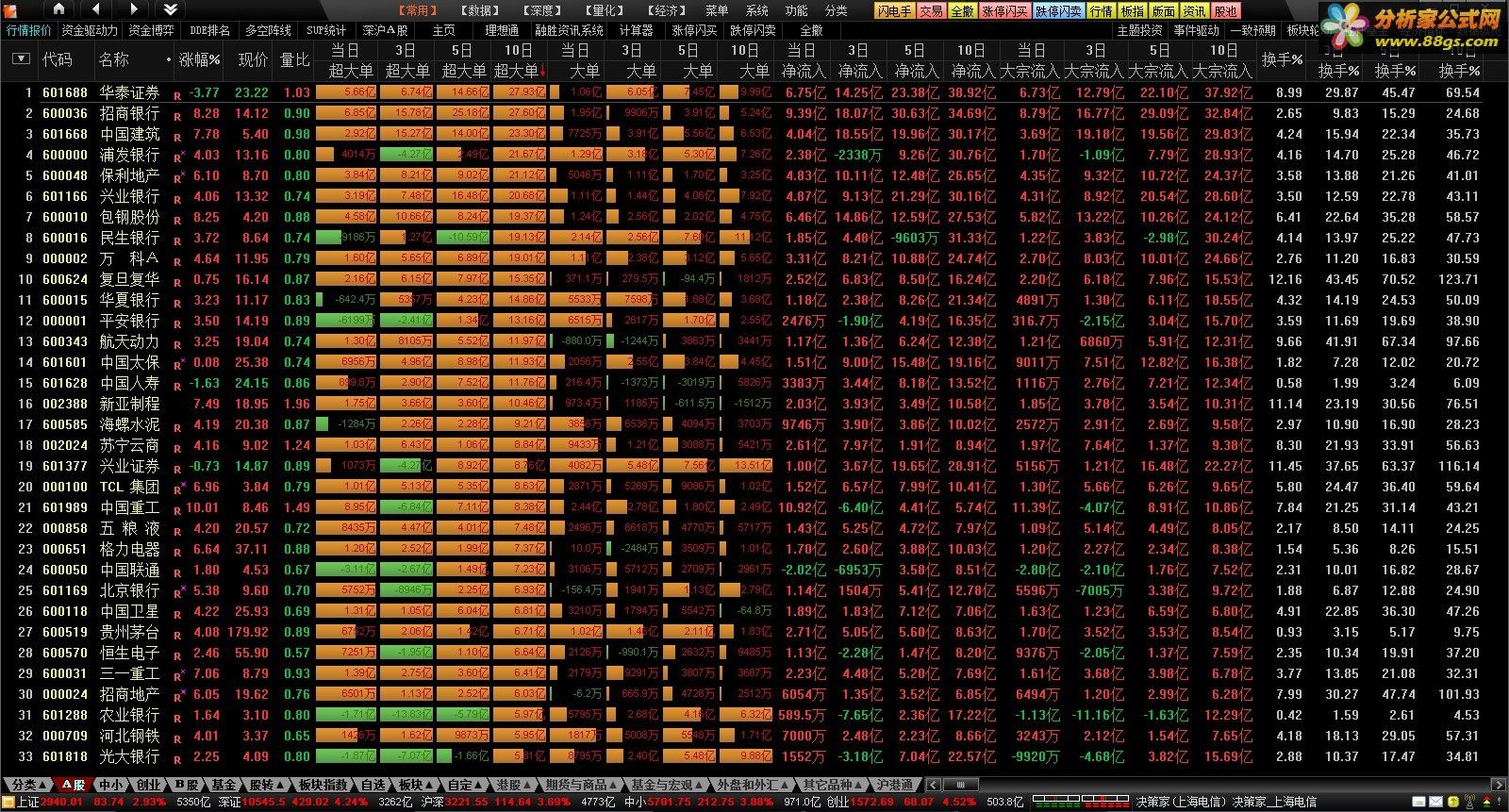Screen dimensions: 1509x812
Task: Expand the 港股▲ bottom tab
Action: pos(514,785)
